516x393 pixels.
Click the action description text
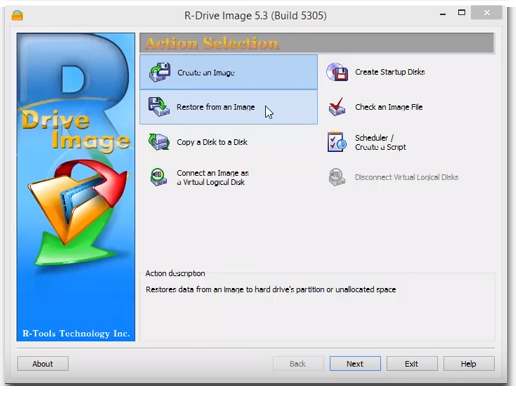click(270, 289)
